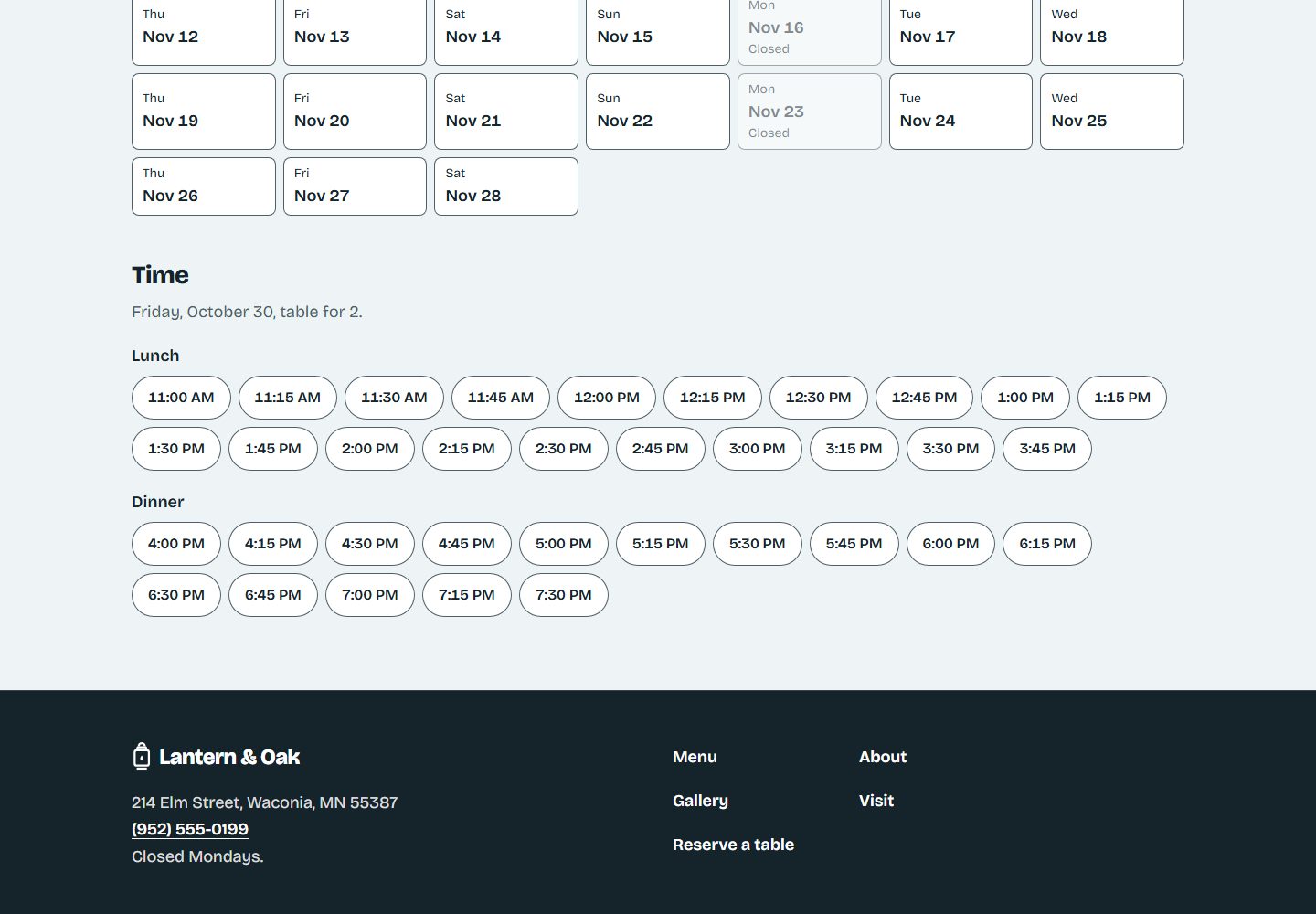Viewport: 1316px width, 914px height.
Task: Choose Sat Nov 21 date card
Action: (506, 112)
